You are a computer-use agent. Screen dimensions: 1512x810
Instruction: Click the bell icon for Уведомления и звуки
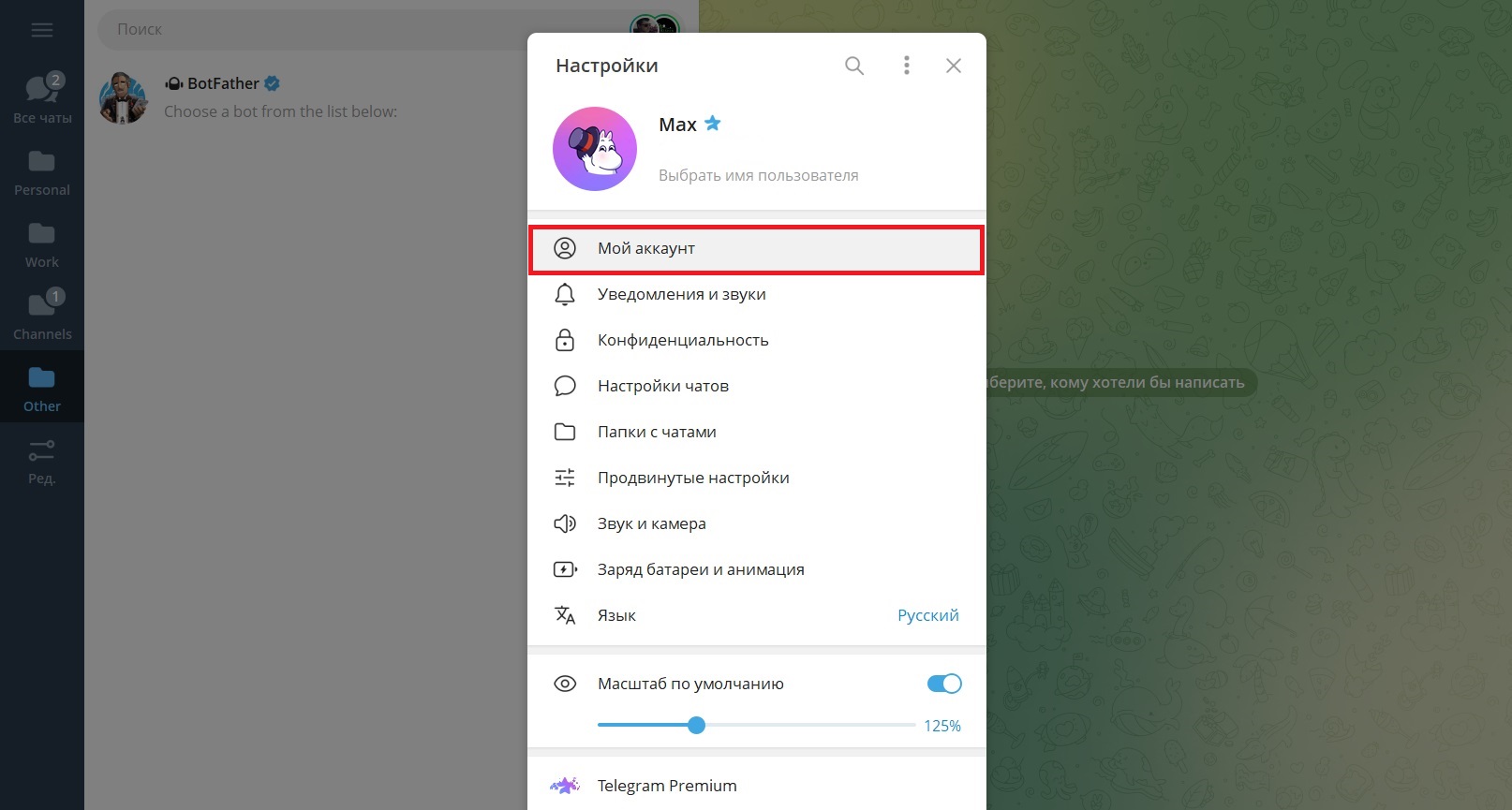click(565, 295)
